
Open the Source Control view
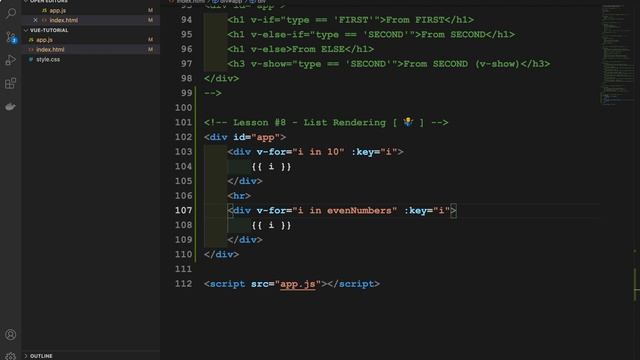point(11,38)
